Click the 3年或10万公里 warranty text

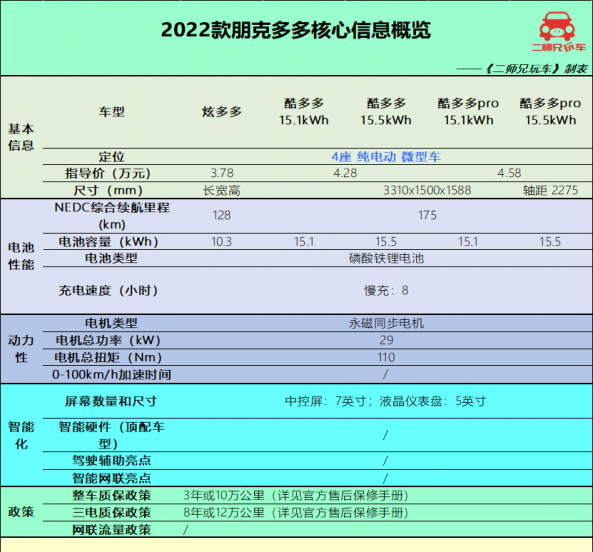coord(296,495)
